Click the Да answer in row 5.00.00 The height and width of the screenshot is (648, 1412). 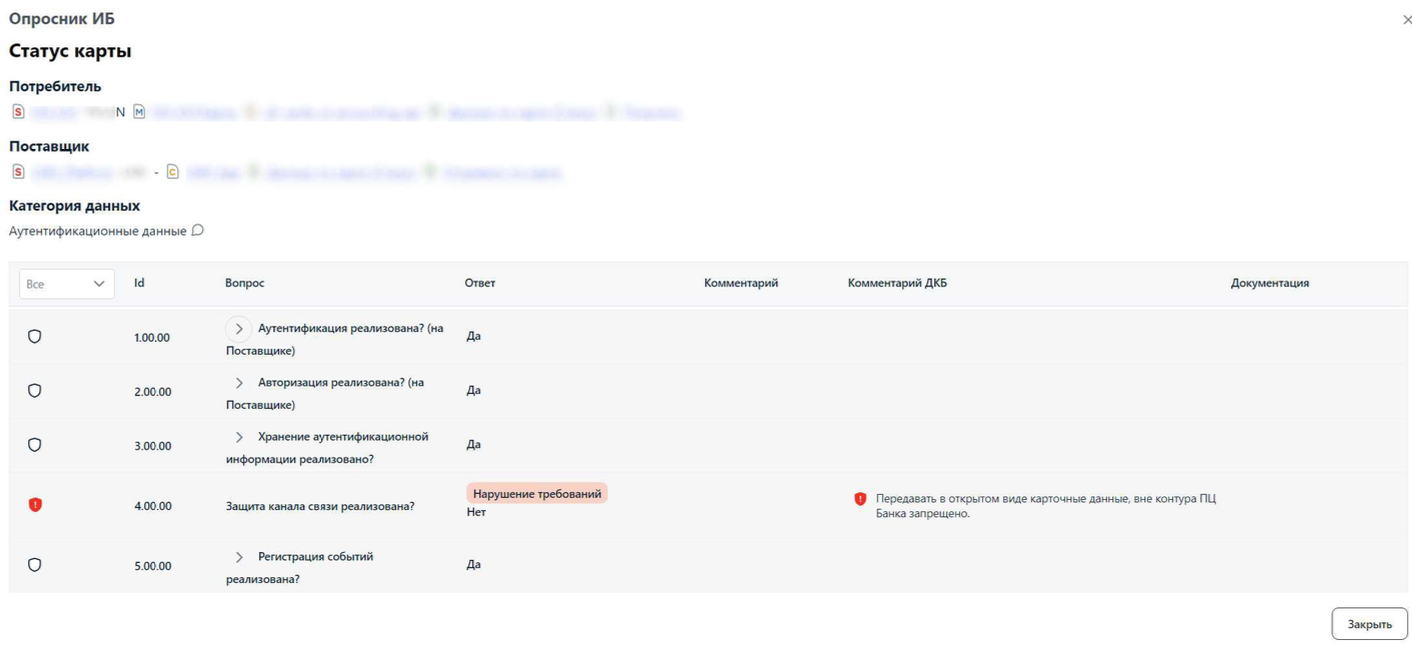474,564
